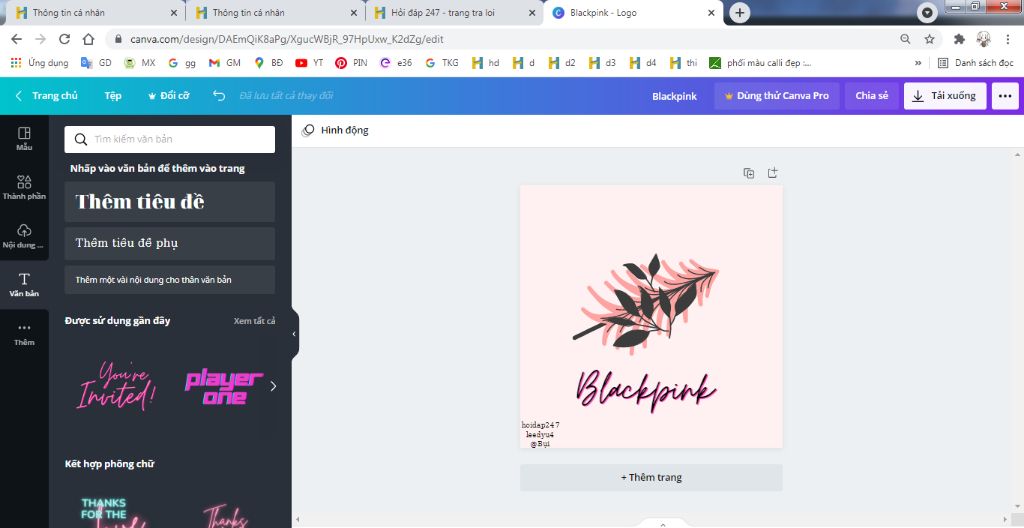Viewport: 1024px width, 528px height.
Task: Open the e36 bookmark
Action: 394,63
